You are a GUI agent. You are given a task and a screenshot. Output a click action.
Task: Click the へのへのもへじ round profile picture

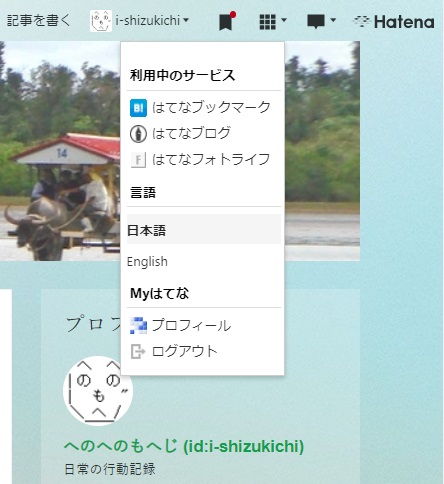tap(98, 391)
